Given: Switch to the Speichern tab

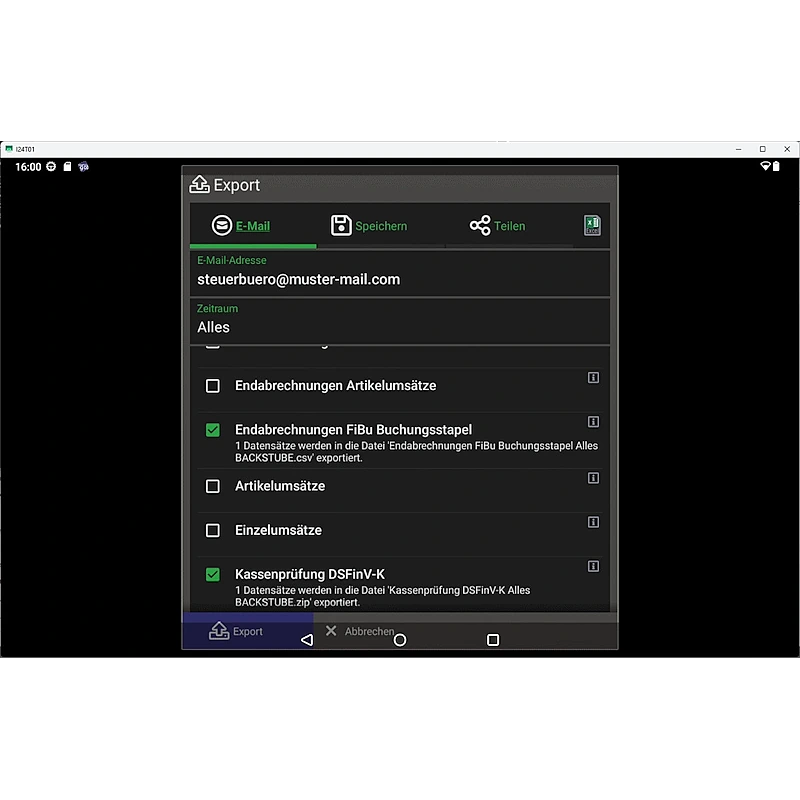Looking at the screenshot, I should [x=381, y=226].
